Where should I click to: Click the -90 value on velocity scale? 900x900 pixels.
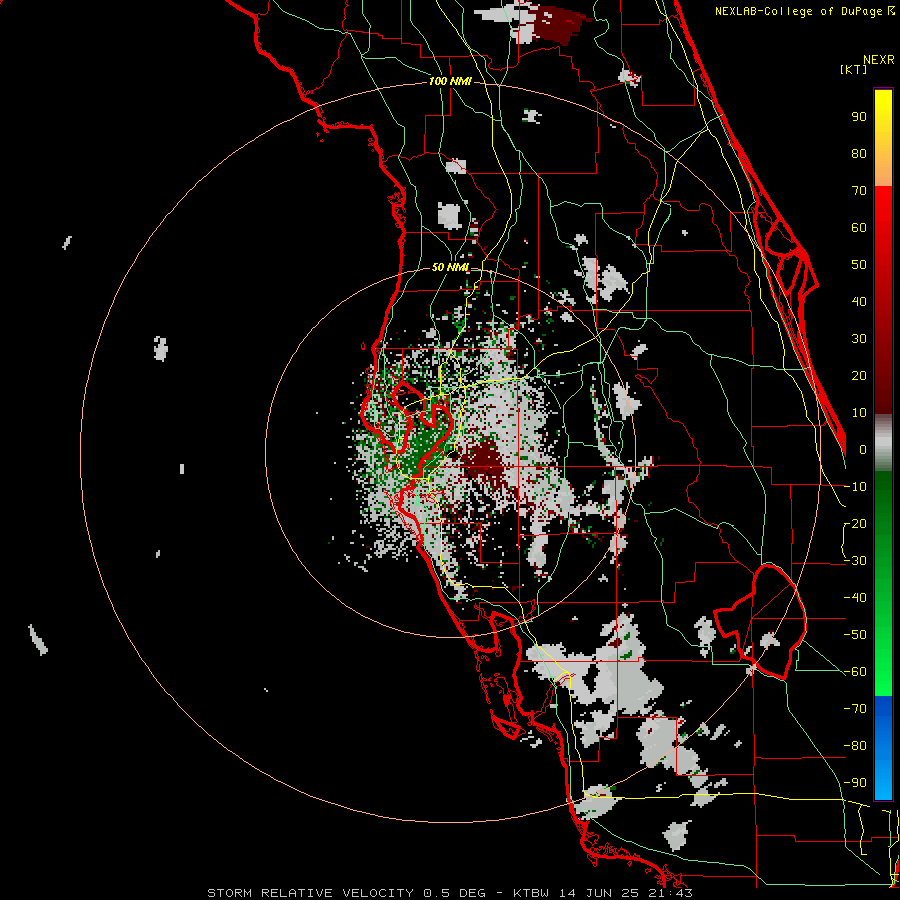[x=855, y=783]
